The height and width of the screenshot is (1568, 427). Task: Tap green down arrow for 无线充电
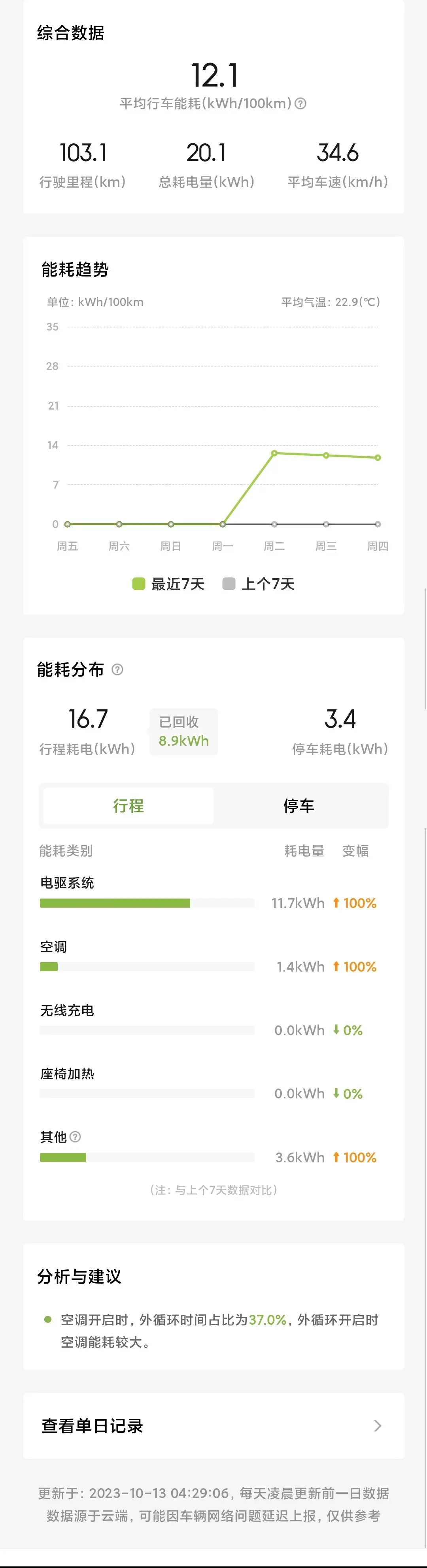coord(336,1030)
